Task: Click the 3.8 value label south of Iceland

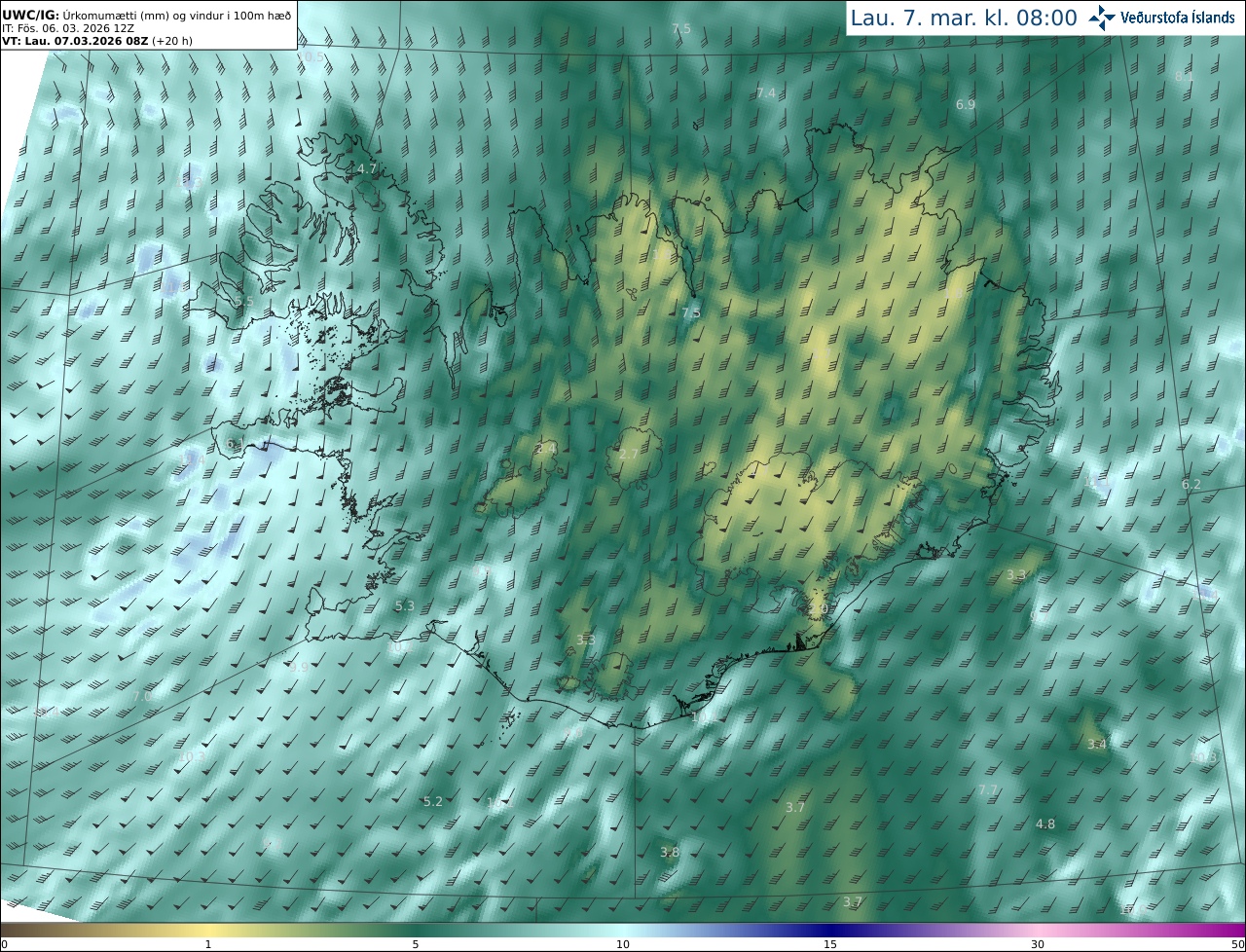Action: 670,852
